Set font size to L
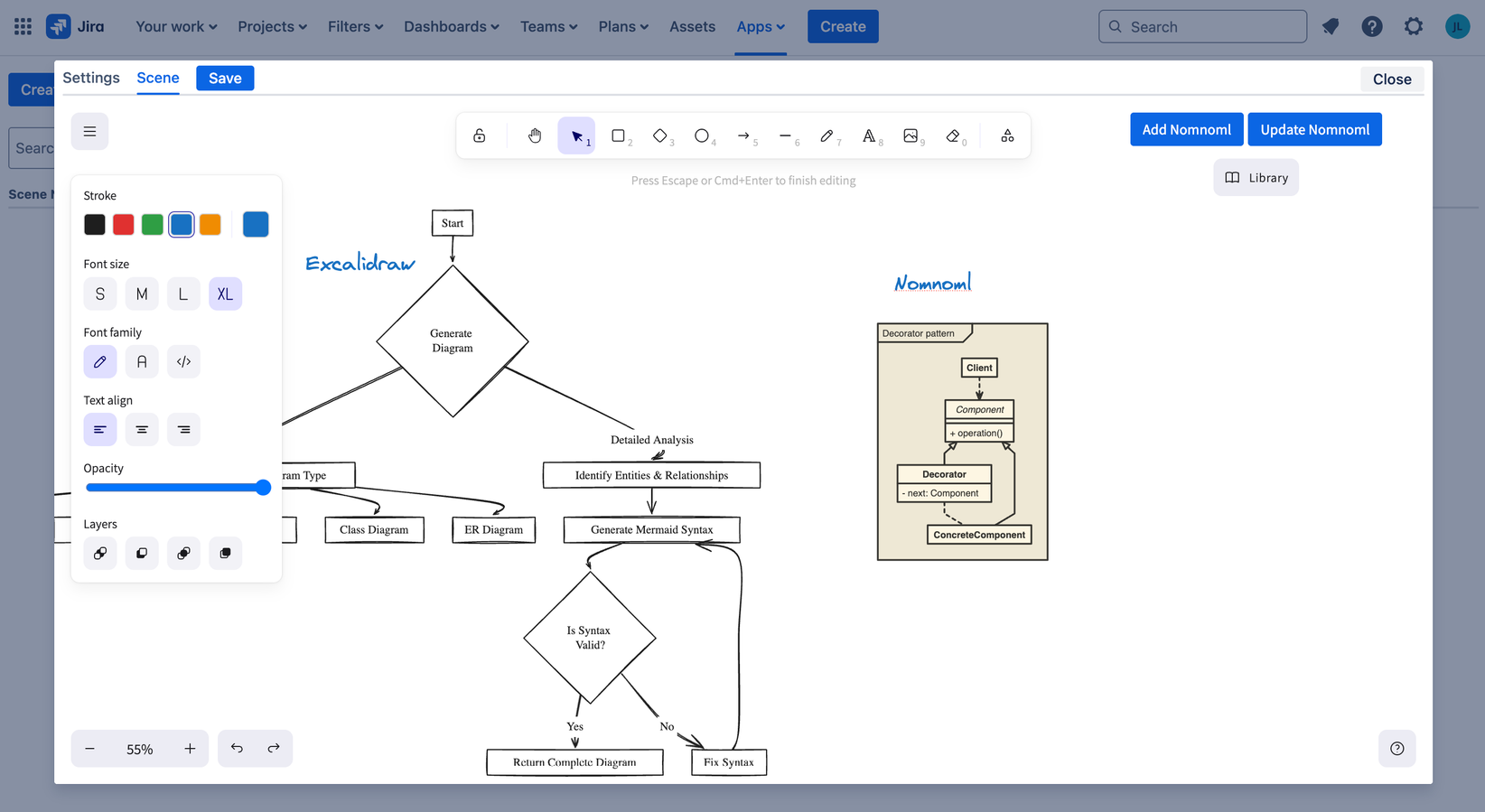Screen dimensions: 1485x812 [x=183, y=294]
